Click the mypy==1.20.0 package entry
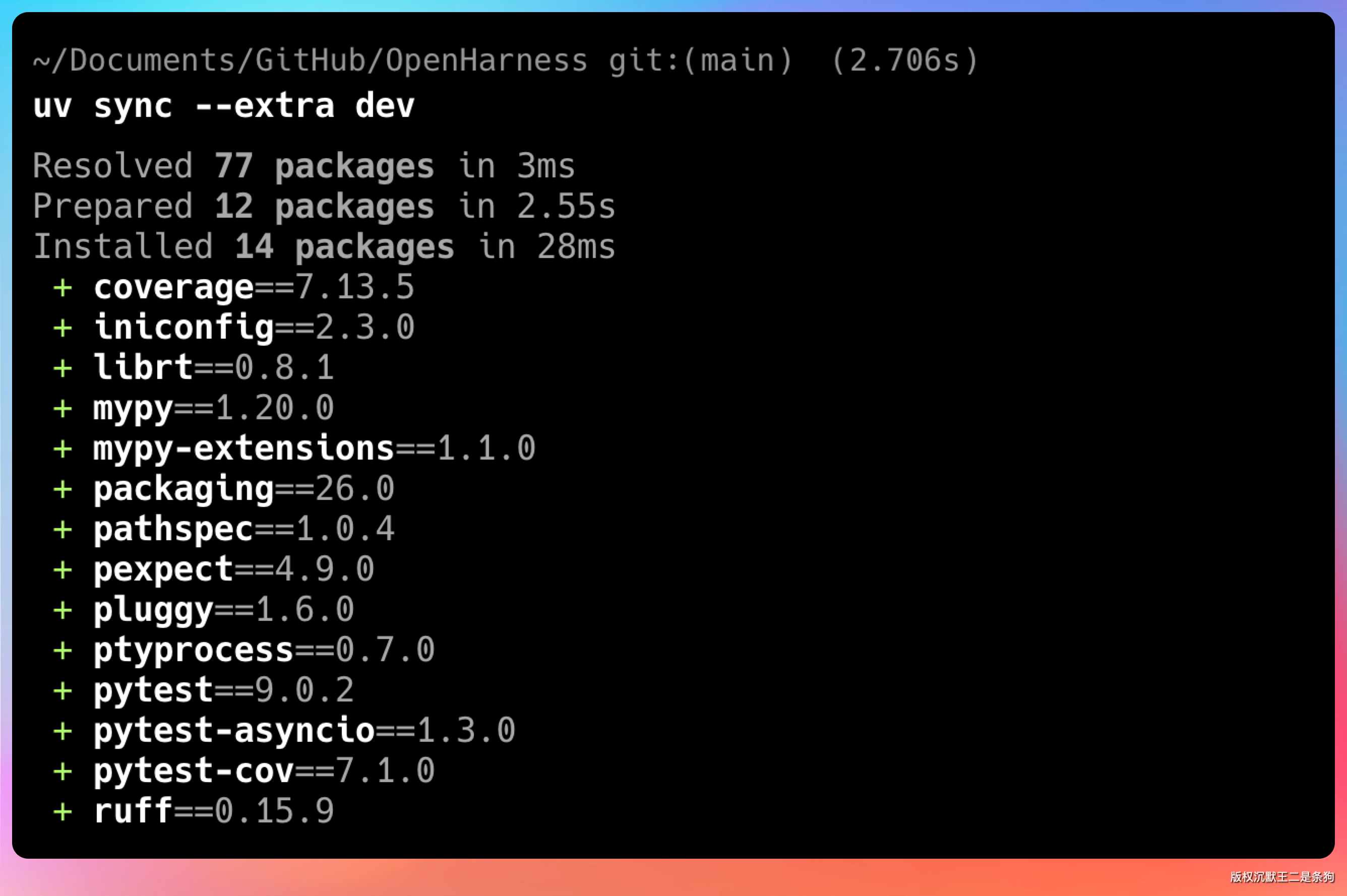The height and width of the screenshot is (896, 1347). (x=214, y=409)
